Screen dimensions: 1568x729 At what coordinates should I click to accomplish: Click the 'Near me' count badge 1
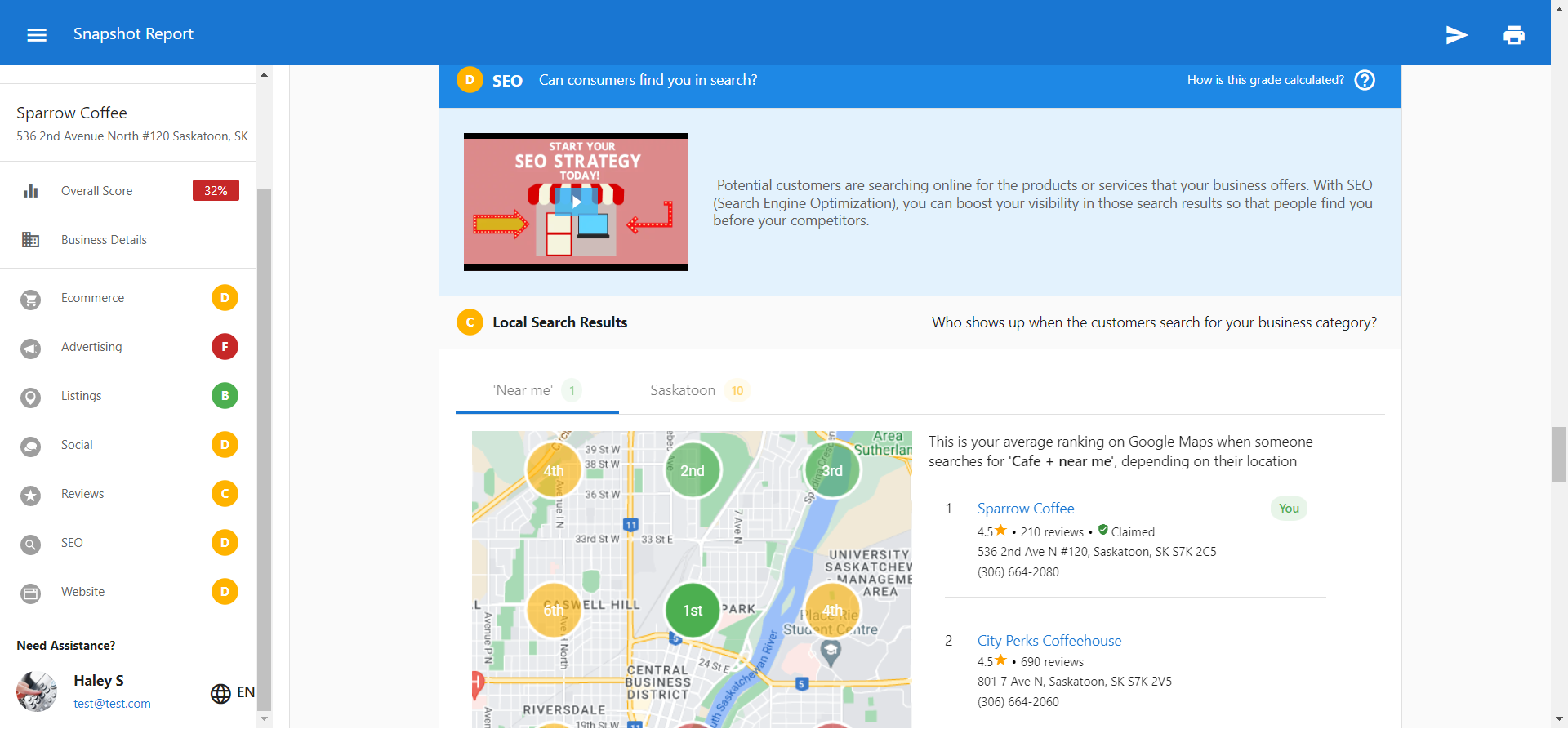coord(572,390)
